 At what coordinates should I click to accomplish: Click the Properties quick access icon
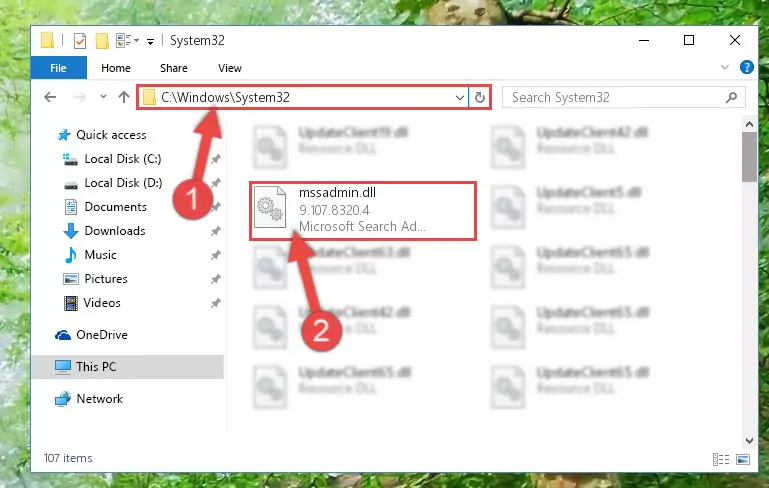pyautogui.click(x=80, y=41)
